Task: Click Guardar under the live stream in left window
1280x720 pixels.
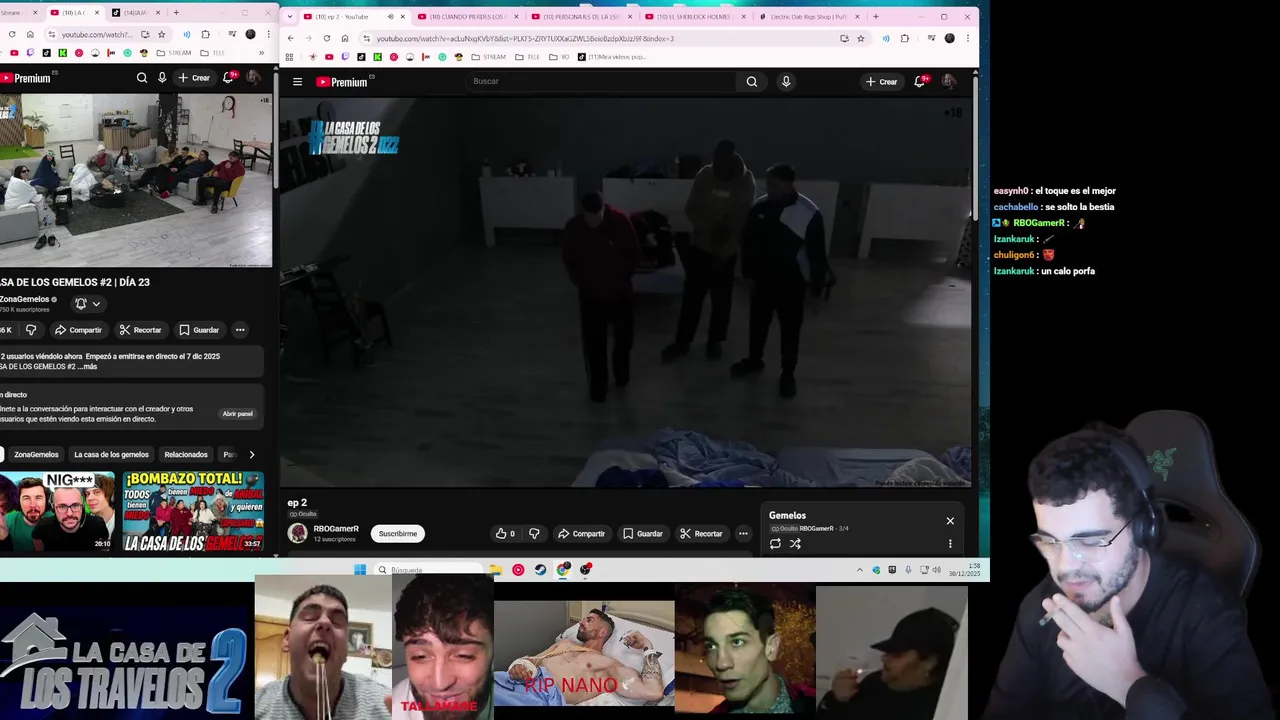Action: [x=199, y=330]
